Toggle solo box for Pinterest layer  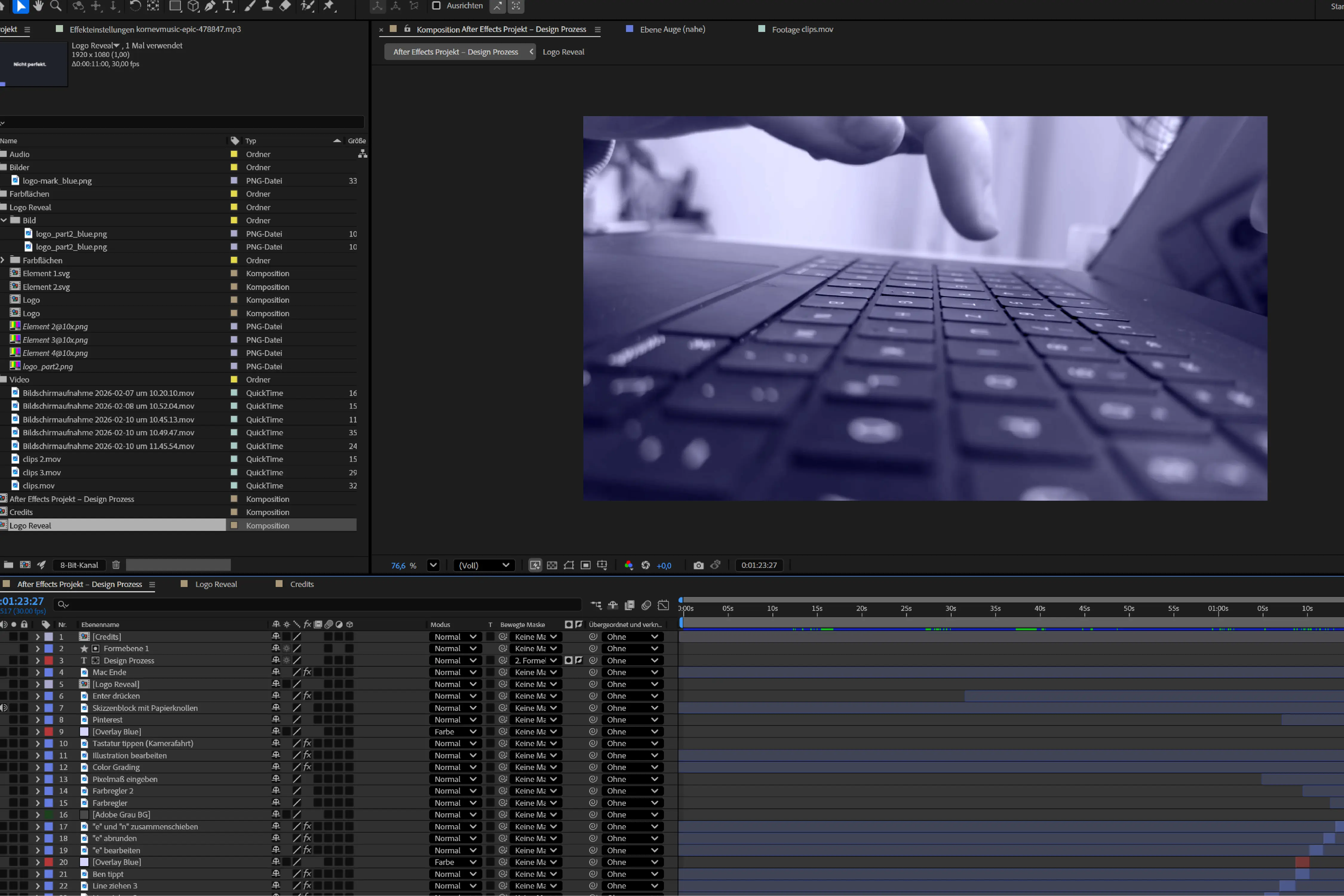[x=14, y=720]
